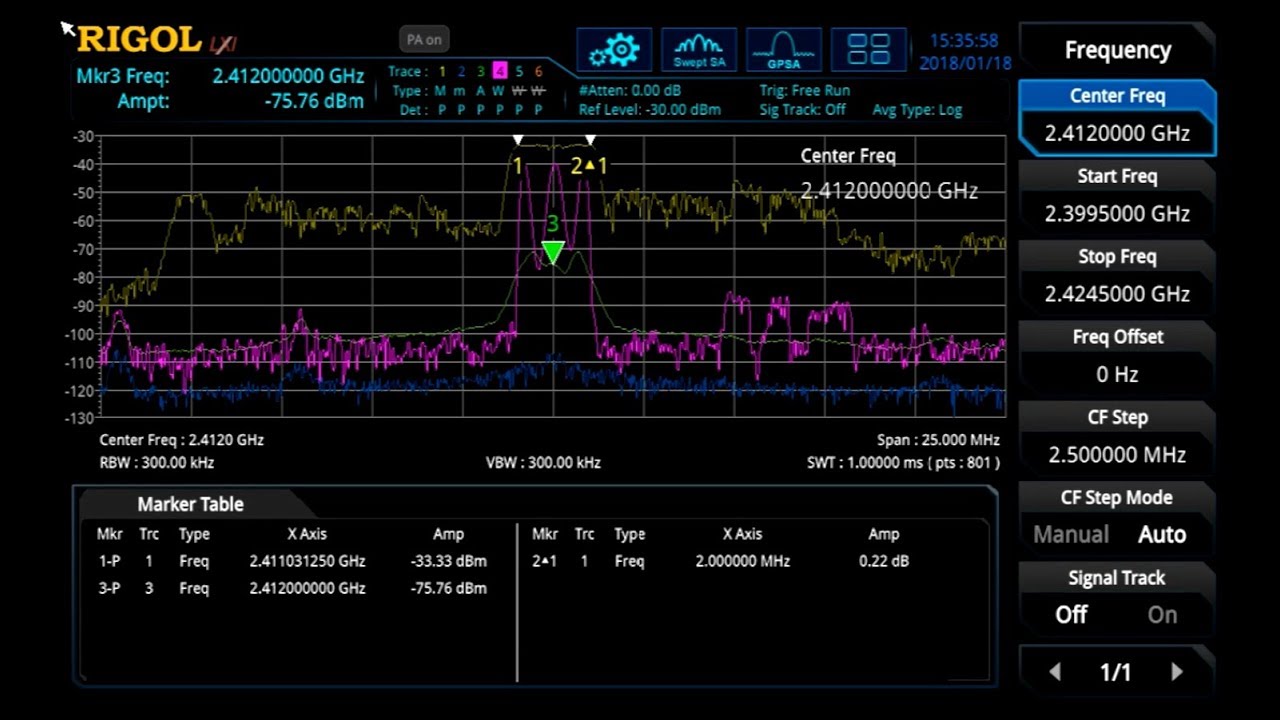Select trace 3 in trace indicator
This screenshot has width=1280, height=720.
click(480, 72)
